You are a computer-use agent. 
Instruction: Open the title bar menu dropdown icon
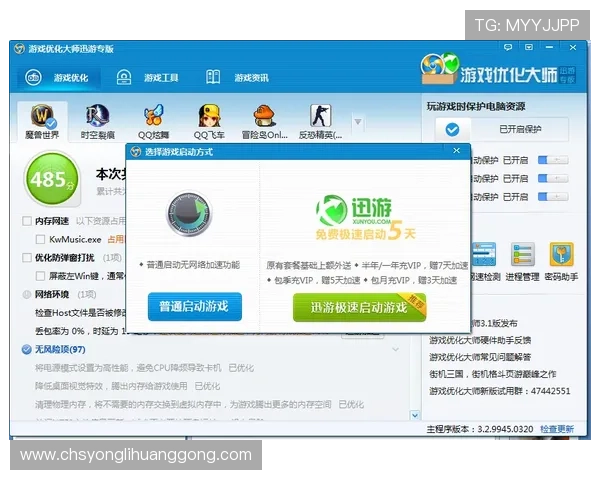coord(529,47)
